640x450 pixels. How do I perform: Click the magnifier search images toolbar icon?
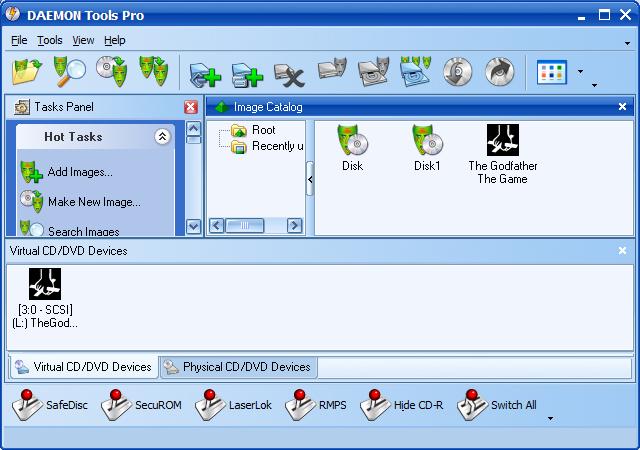pos(68,72)
